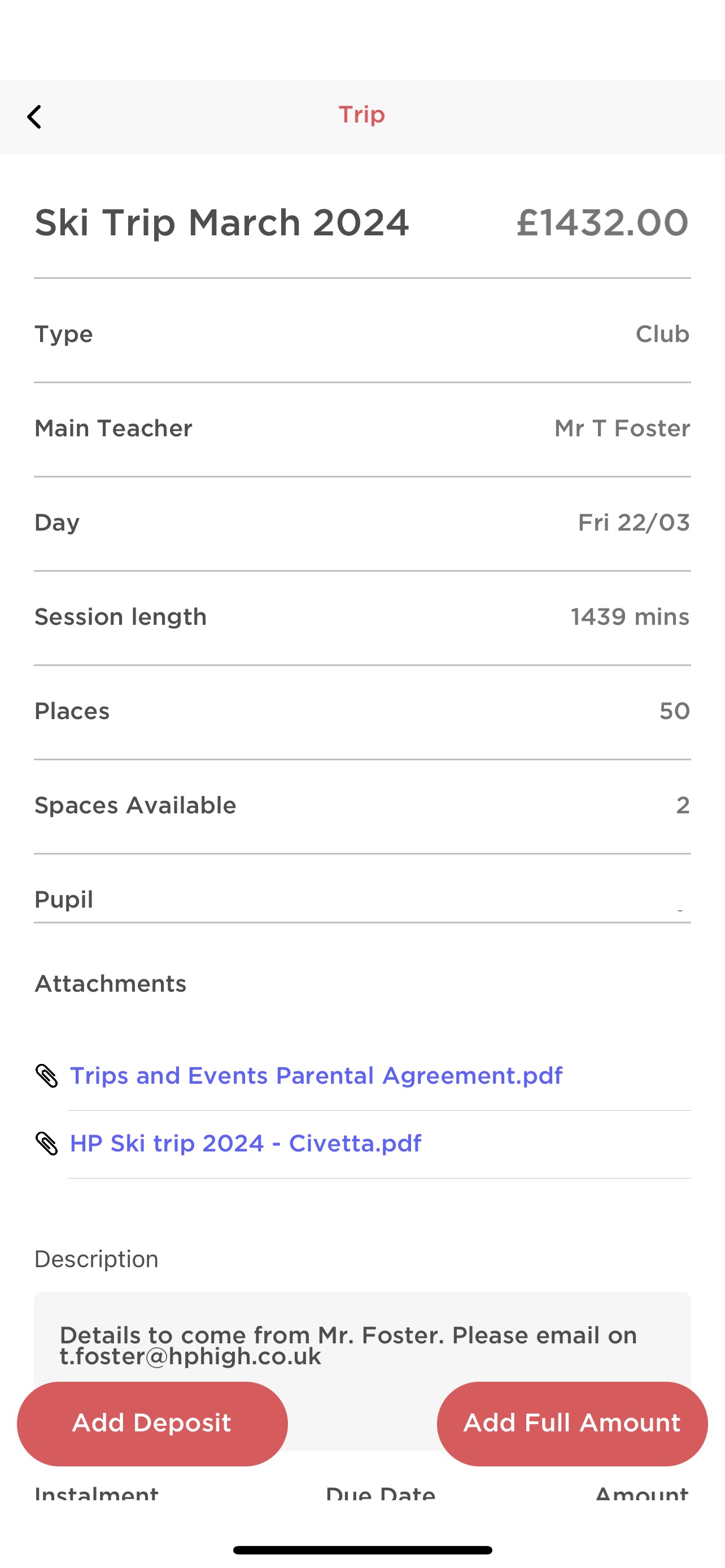The image size is (725, 1568).
Task: Open HP Ski trip 2024 - Civetta.pdf
Action: click(245, 1143)
